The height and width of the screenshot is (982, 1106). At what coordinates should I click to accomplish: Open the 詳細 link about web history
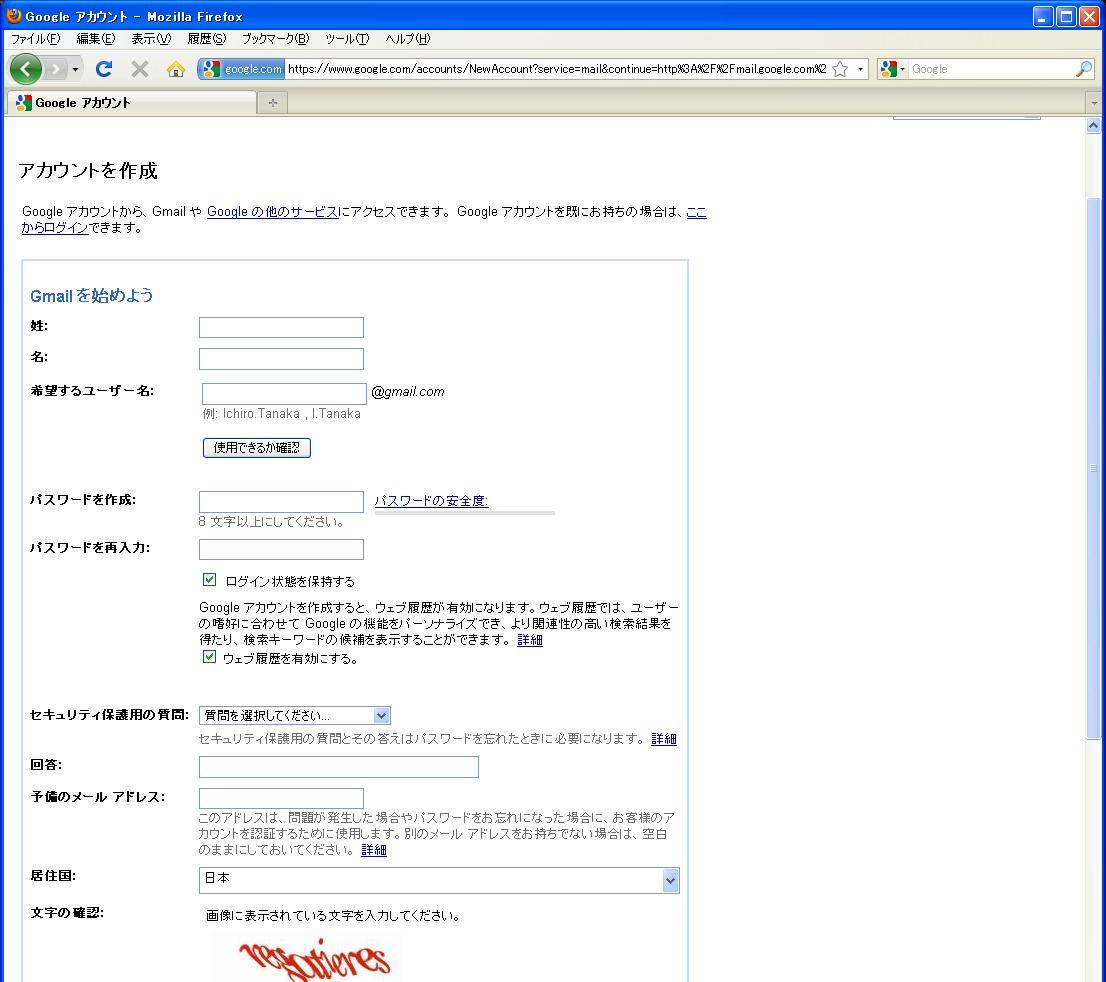(x=530, y=640)
